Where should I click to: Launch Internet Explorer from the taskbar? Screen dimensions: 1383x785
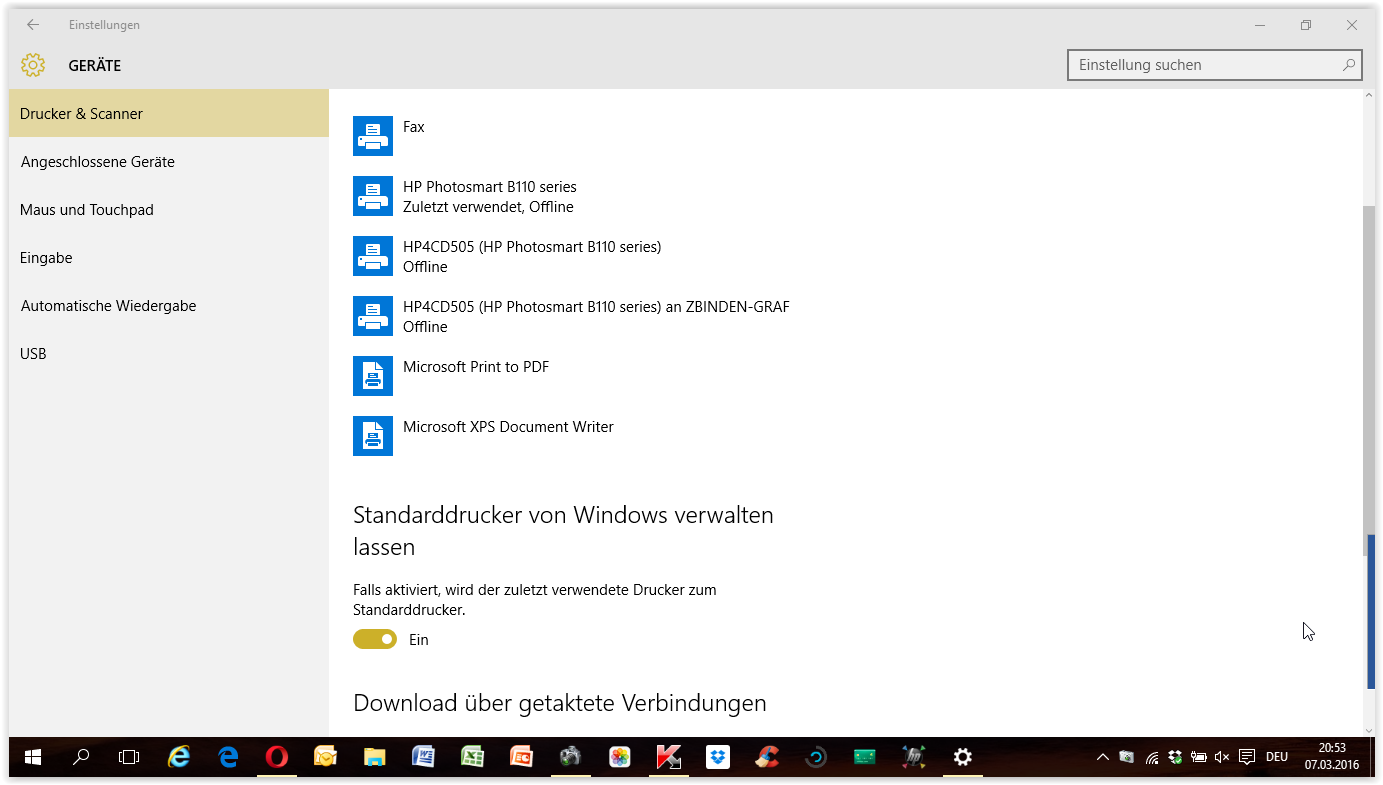click(x=179, y=757)
